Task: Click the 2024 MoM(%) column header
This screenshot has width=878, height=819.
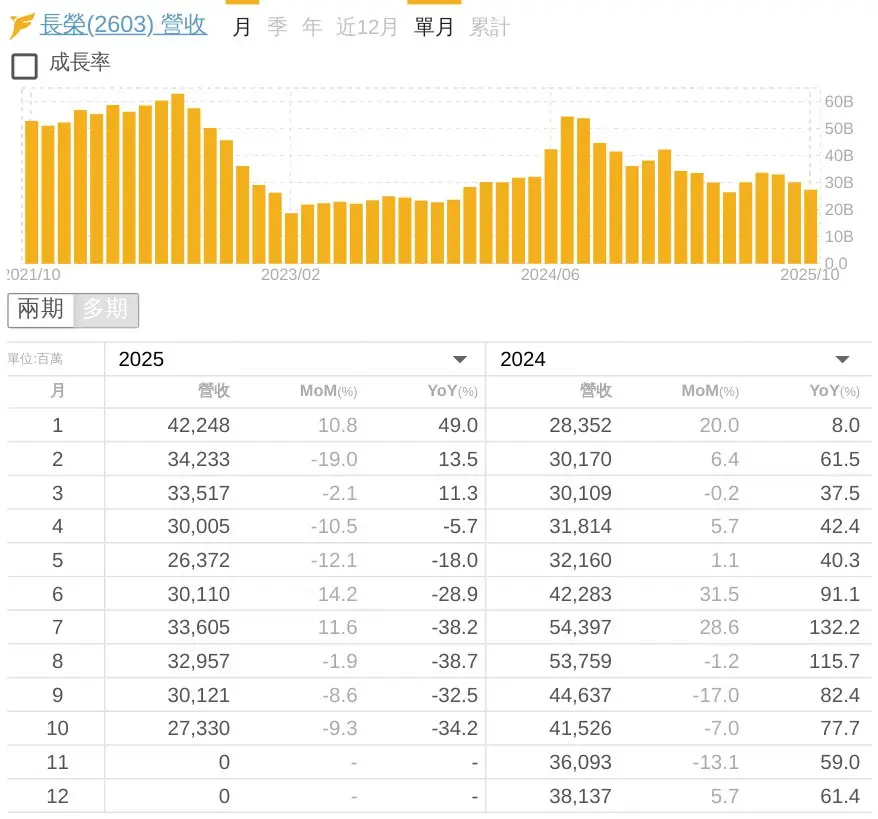Action: (709, 391)
